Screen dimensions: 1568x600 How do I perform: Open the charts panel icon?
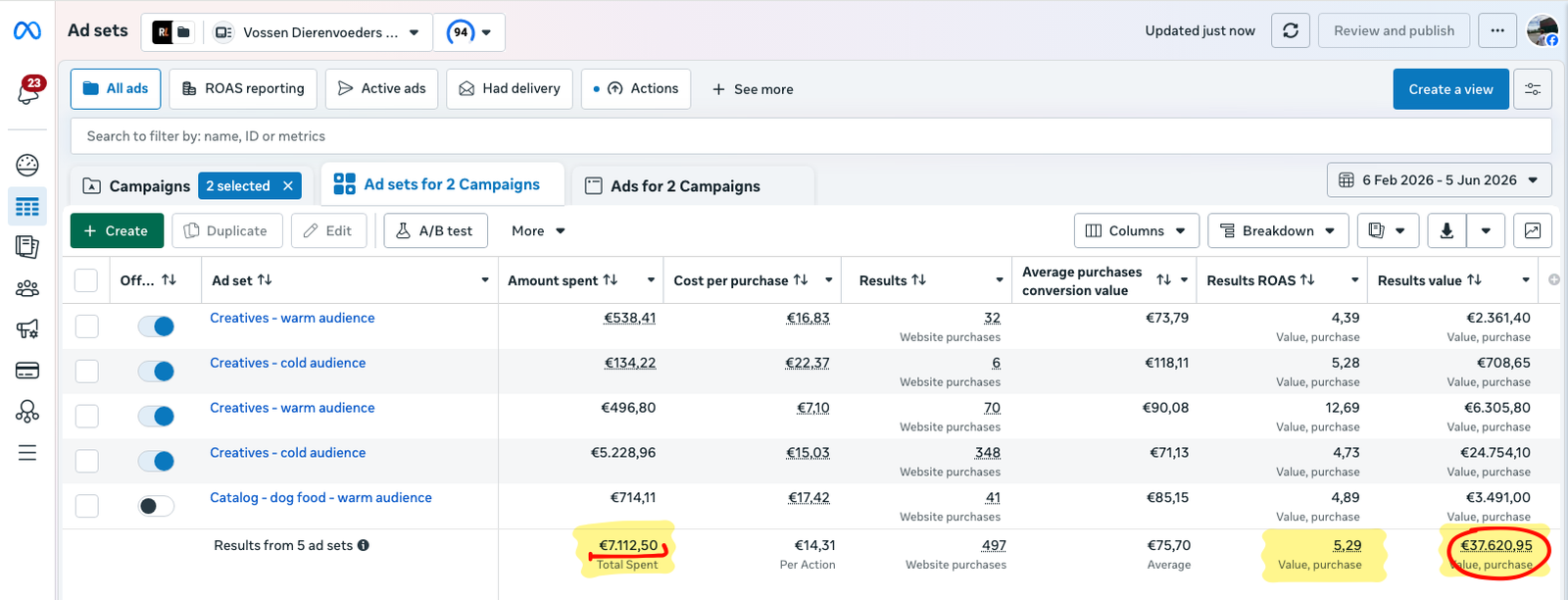[x=1533, y=231]
